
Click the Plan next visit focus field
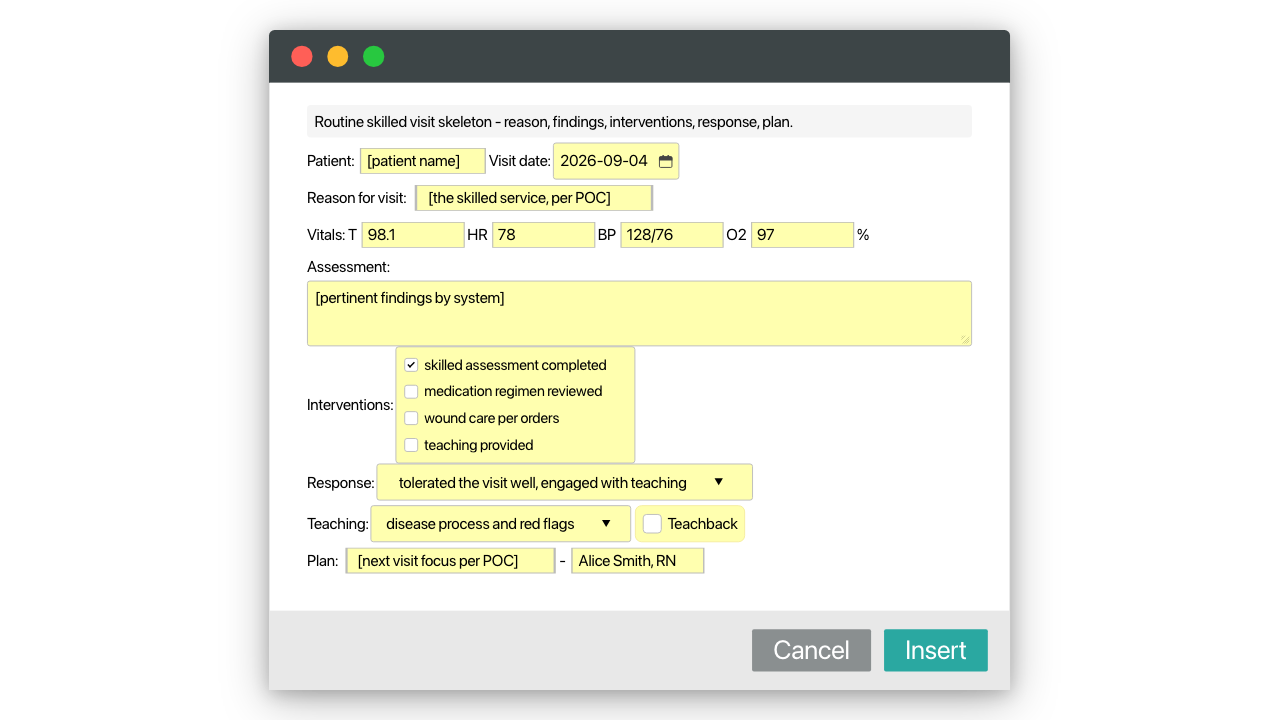[x=450, y=561]
